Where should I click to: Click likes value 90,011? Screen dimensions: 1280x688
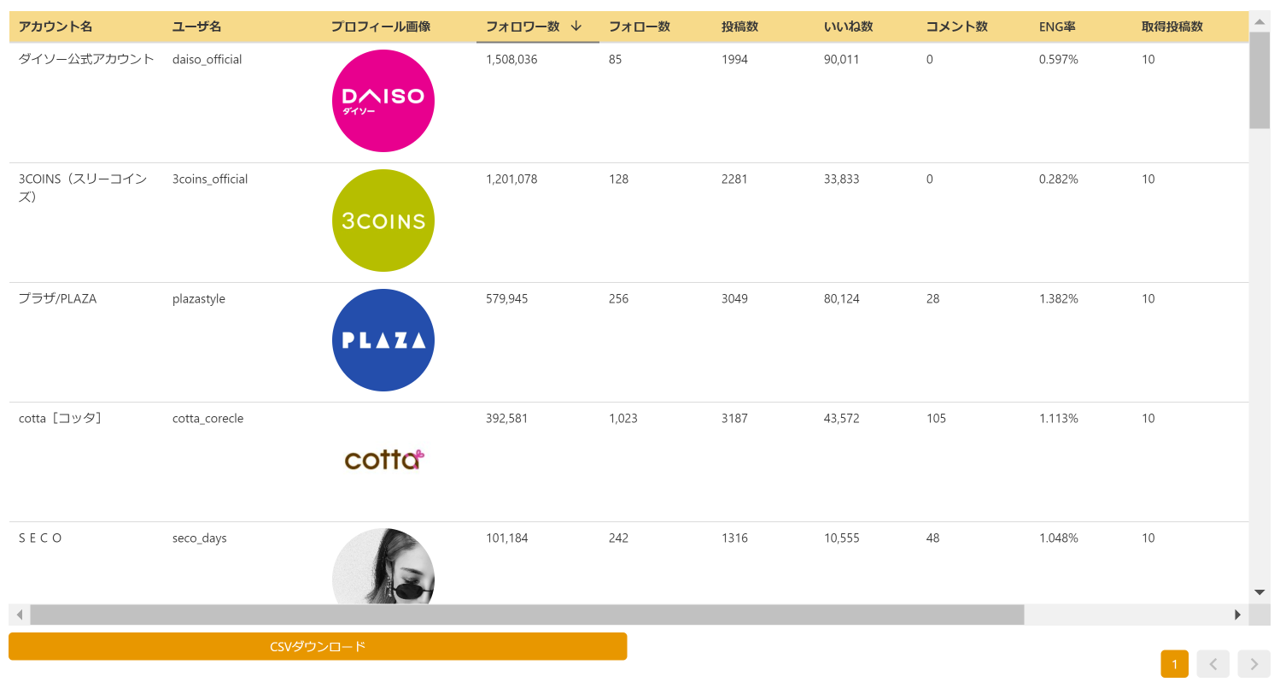[841, 59]
